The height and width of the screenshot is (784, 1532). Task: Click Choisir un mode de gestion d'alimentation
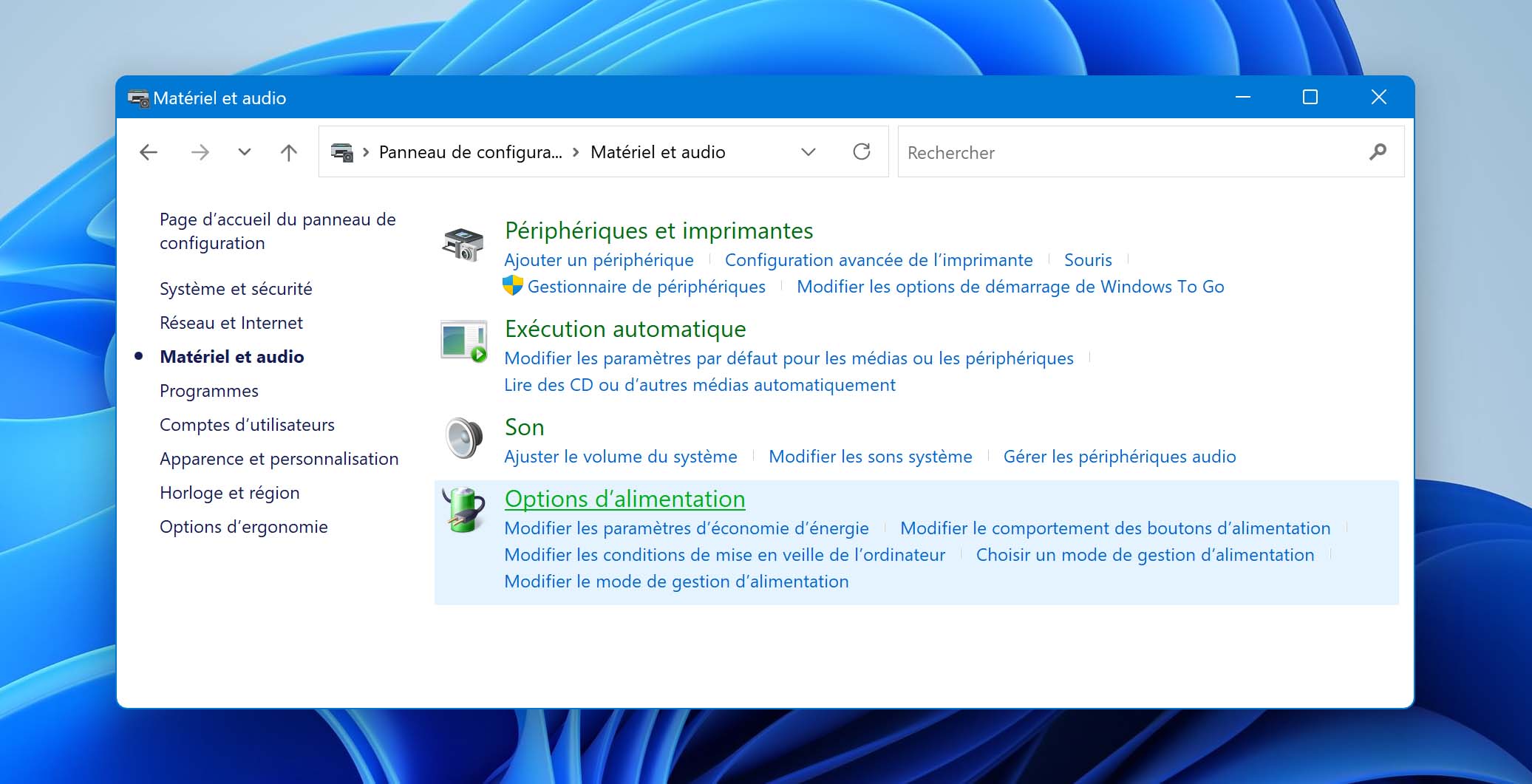[1145, 555]
